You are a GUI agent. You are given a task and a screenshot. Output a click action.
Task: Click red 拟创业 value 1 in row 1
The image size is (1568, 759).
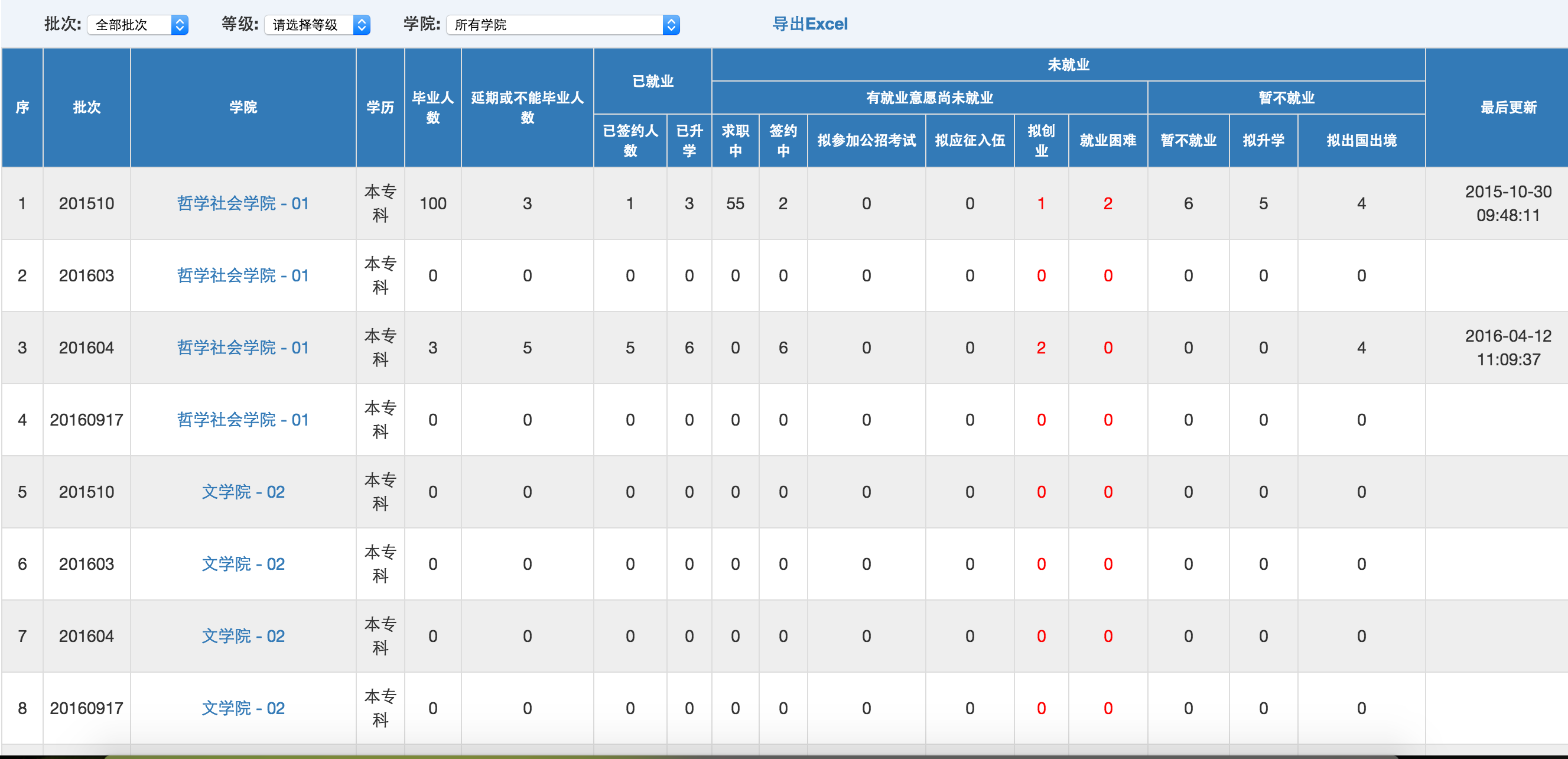1042,203
